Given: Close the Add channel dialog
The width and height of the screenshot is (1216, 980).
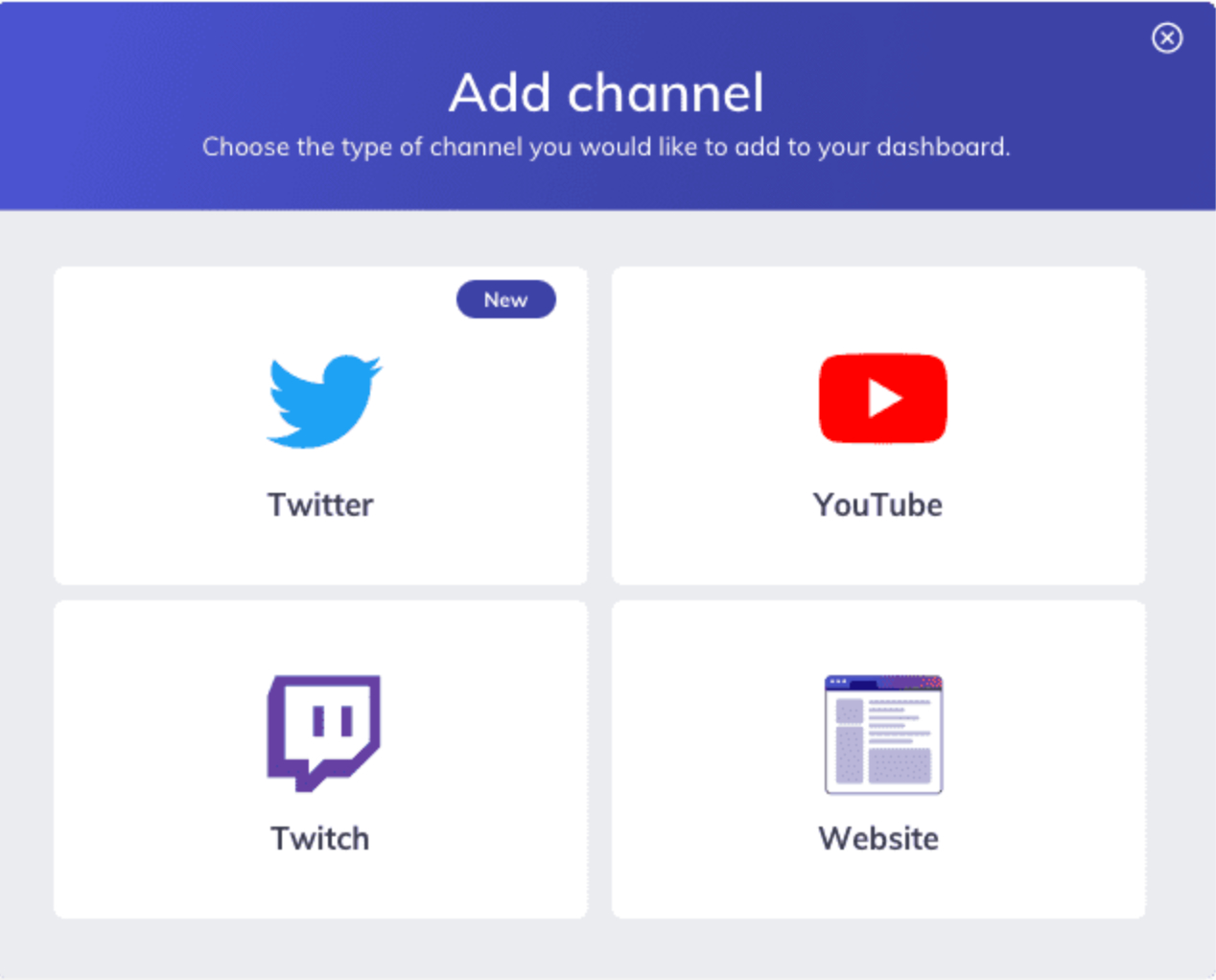Looking at the screenshot, I should pyautogui.click(x=1167, y=38).
